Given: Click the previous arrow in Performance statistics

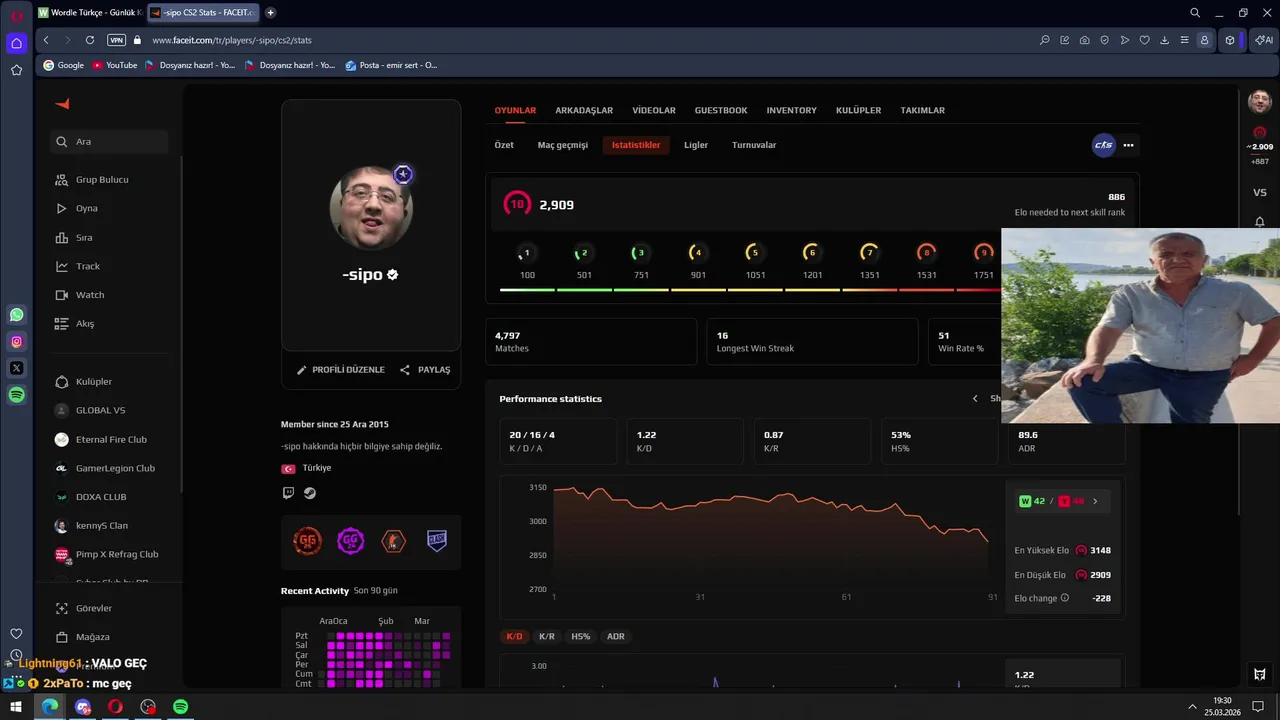Looking at the screenshot, I should [975, 398].
